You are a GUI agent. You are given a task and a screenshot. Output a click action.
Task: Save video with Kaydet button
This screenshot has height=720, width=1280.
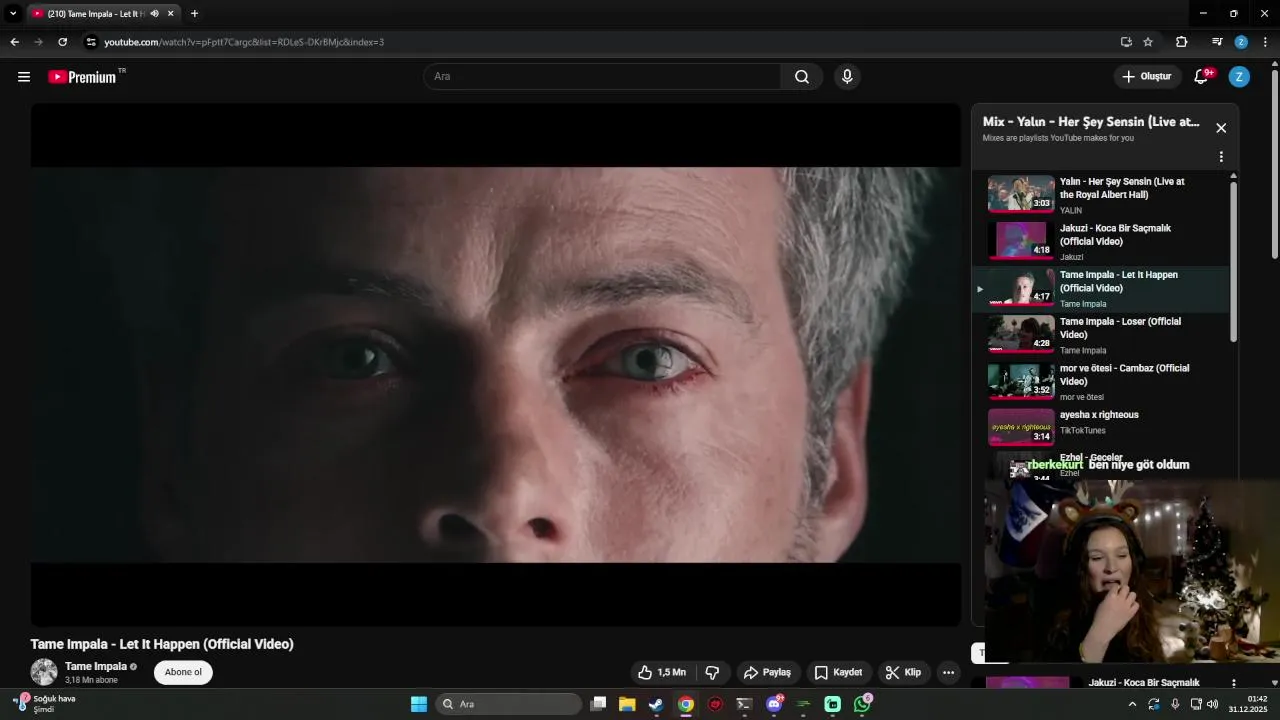838,672
